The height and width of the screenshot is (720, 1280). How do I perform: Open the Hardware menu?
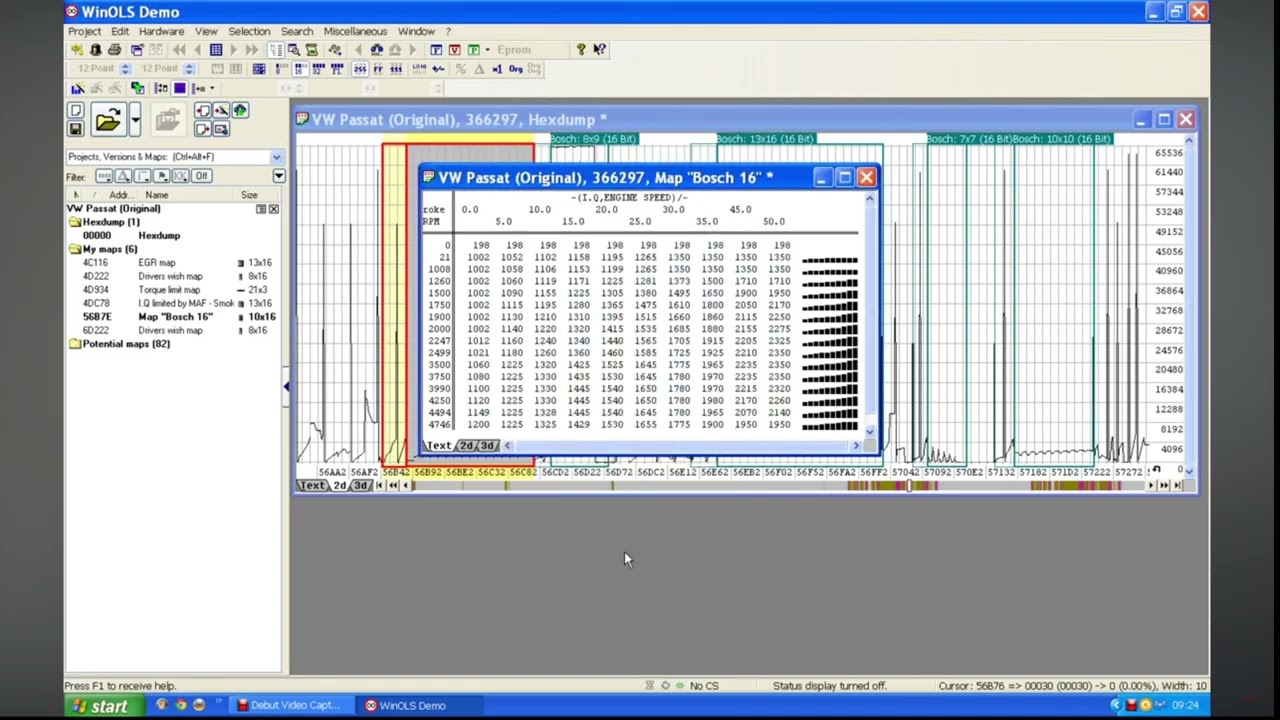click(161, 31)
